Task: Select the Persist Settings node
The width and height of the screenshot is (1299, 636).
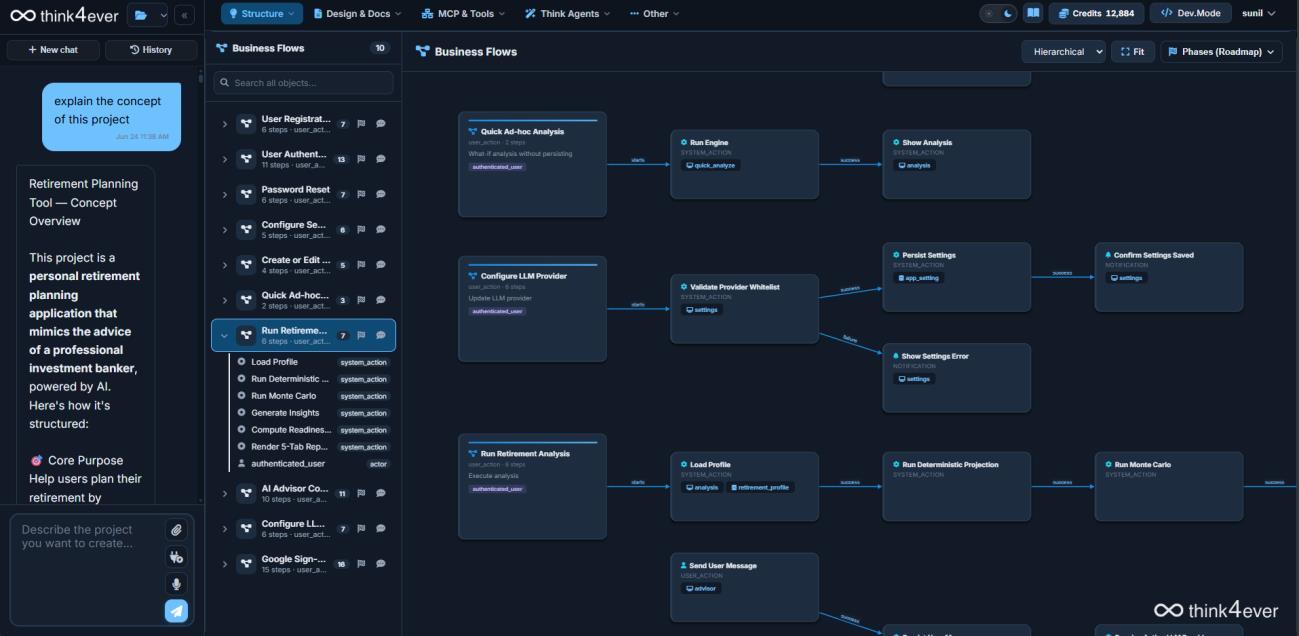Action: click(956, 276)
